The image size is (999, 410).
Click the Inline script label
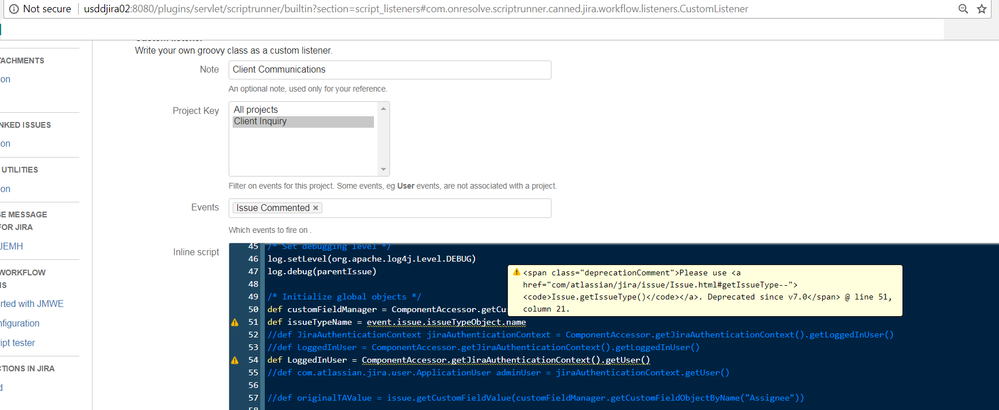coord(196,252)
